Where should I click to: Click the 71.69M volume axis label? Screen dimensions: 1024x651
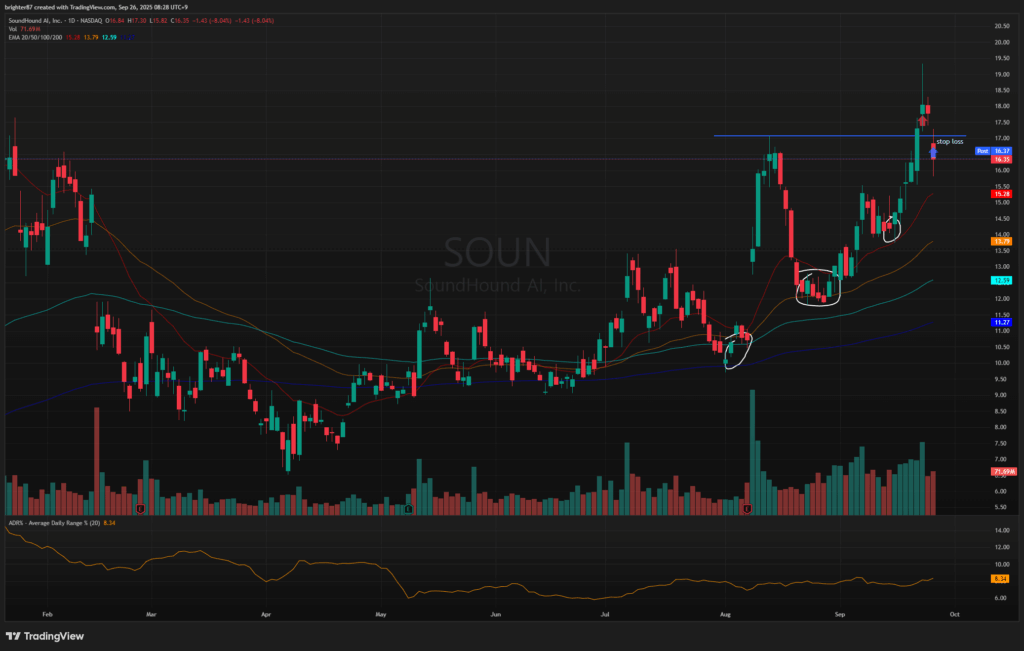tap(1003, 471)
